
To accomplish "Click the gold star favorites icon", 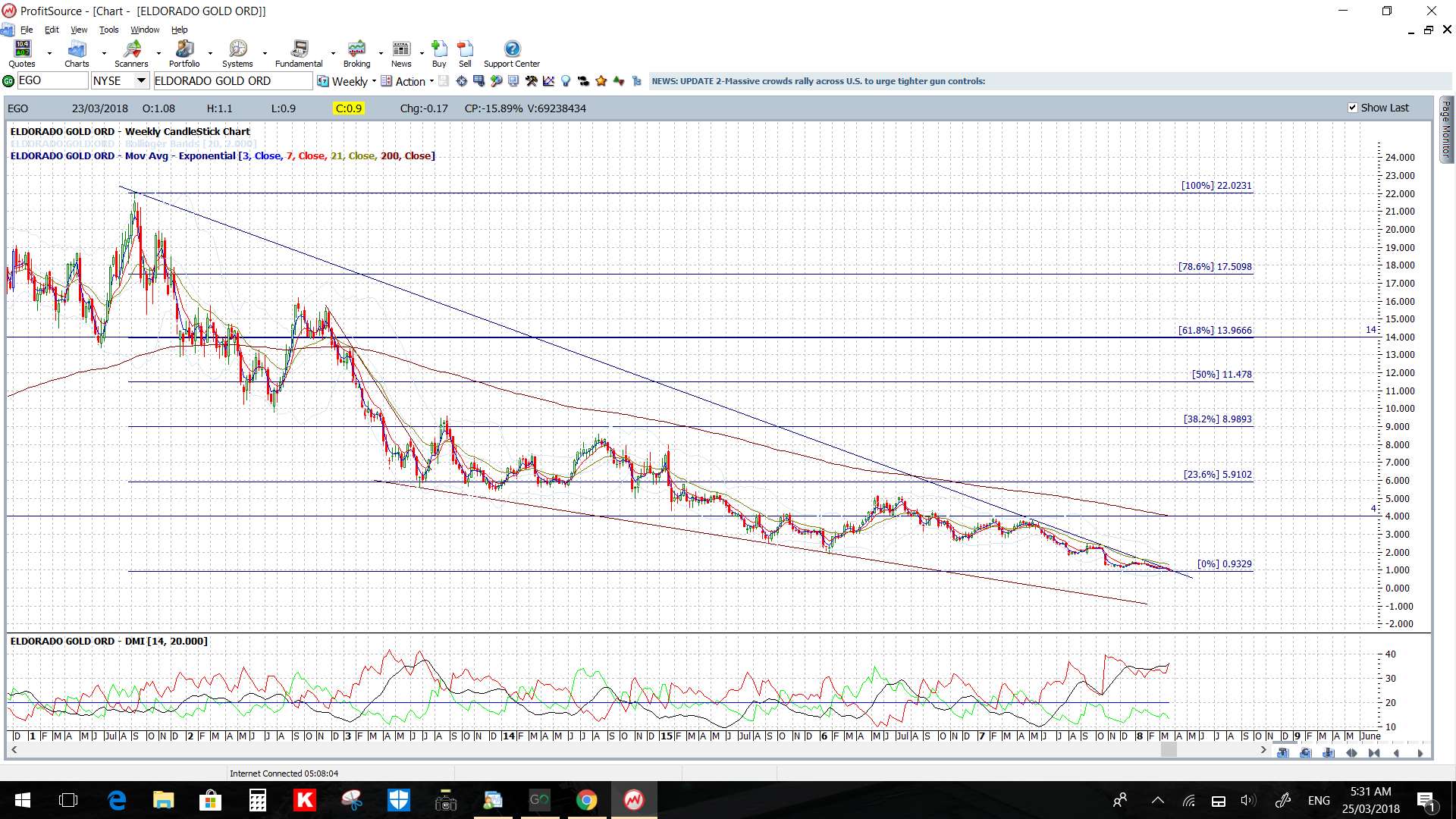I will point(601,81).
